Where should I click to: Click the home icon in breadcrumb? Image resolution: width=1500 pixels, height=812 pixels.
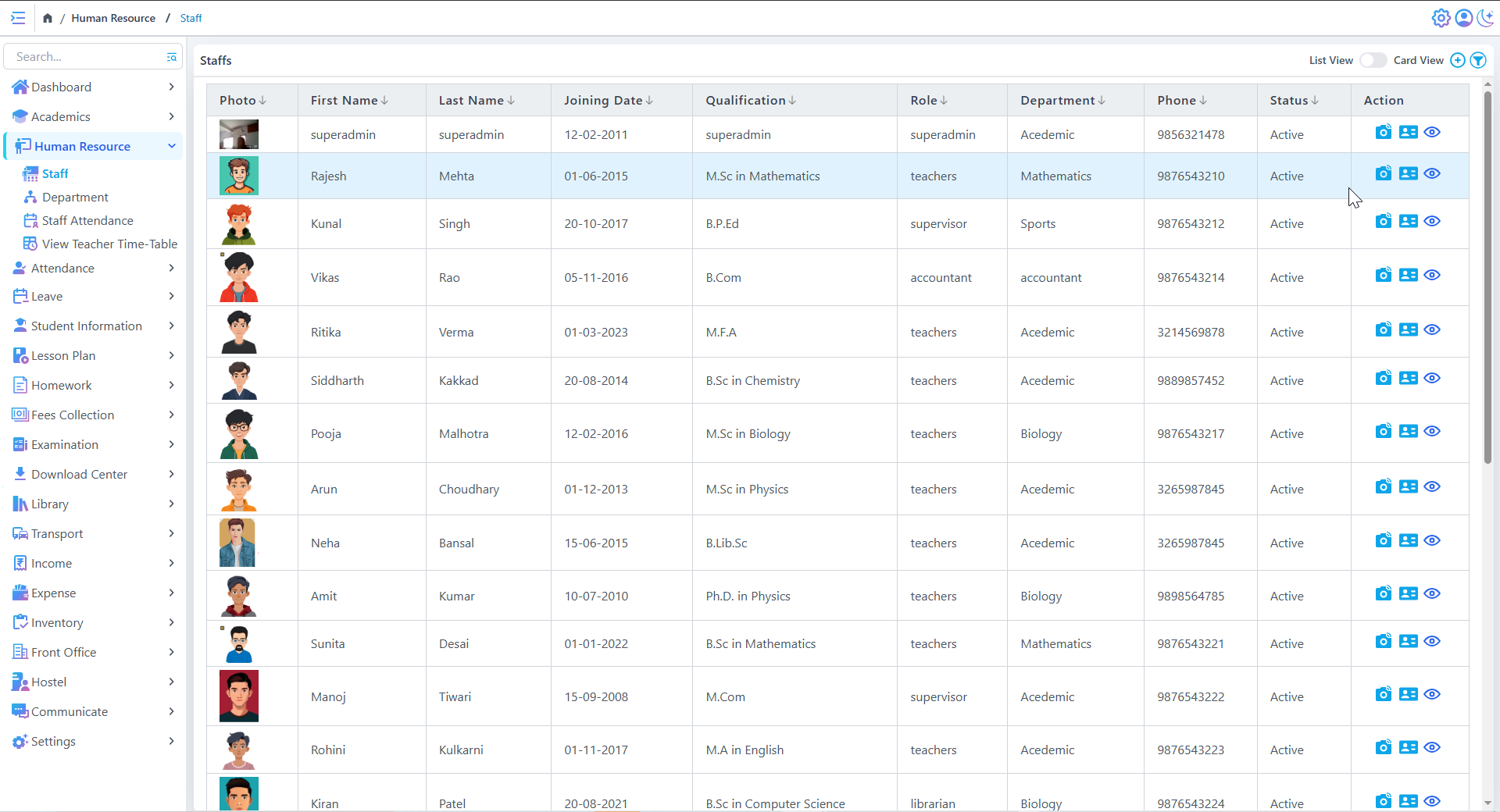(48, 18)
